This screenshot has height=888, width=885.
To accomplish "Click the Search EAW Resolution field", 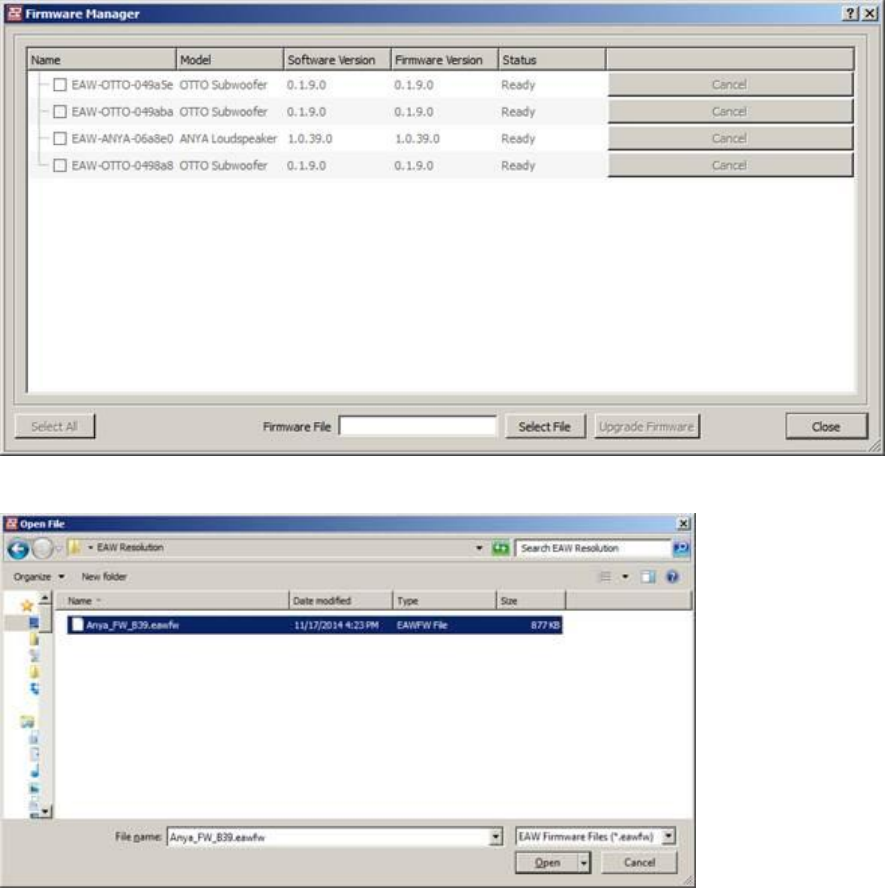I will pos(593,548).
